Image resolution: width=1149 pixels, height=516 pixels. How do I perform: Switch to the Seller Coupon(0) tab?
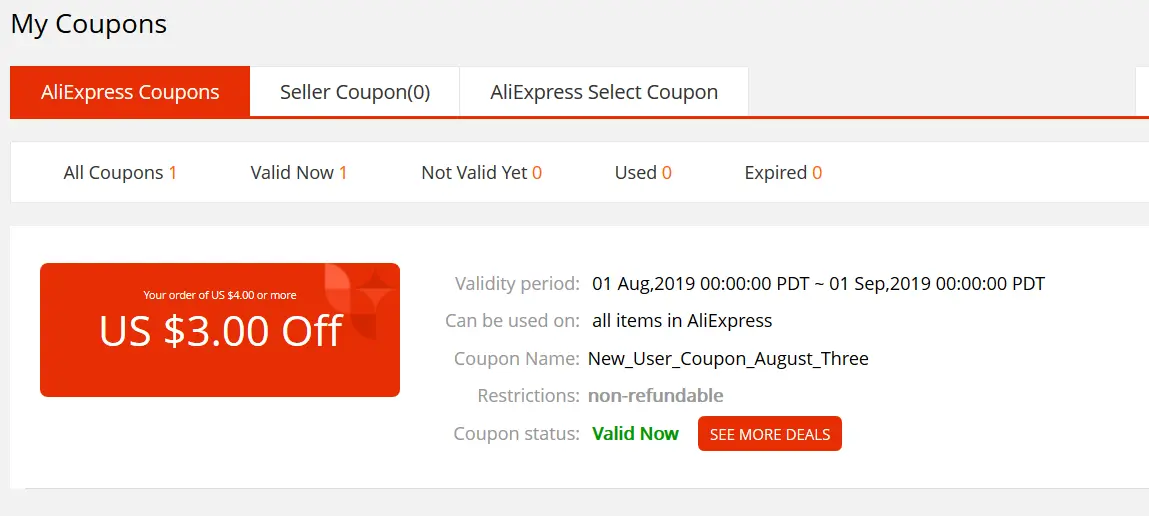pyautogui.click(x=355, y=92)
